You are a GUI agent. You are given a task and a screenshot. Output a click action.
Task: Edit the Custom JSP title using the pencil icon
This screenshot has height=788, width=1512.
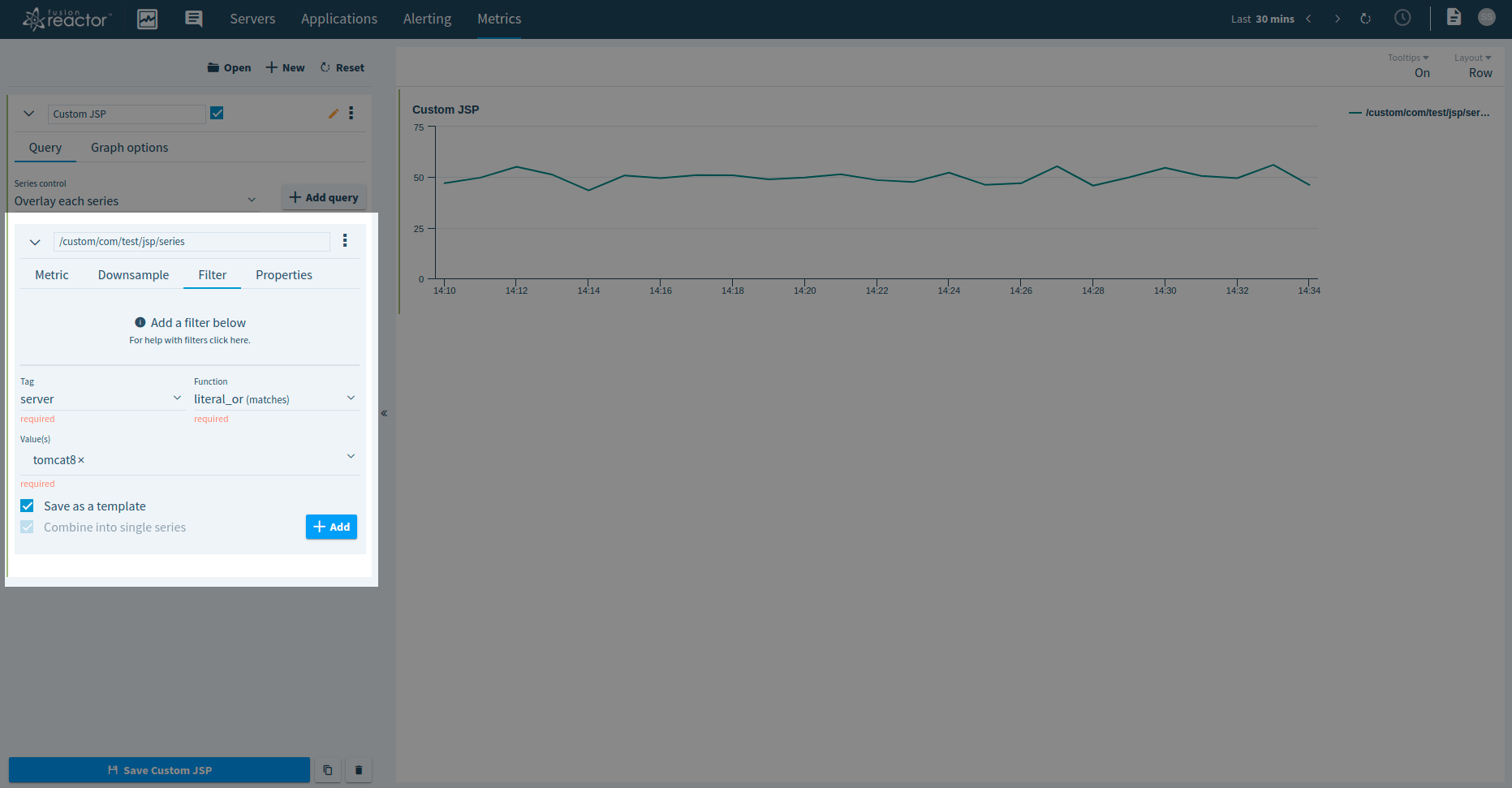coord(333,113)
